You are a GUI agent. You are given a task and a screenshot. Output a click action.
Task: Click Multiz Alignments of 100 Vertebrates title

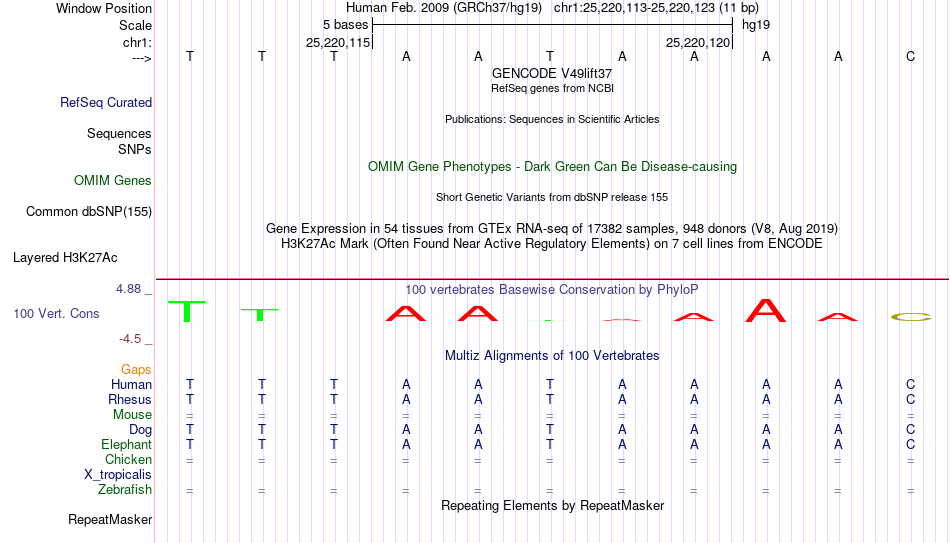(552, 356)
